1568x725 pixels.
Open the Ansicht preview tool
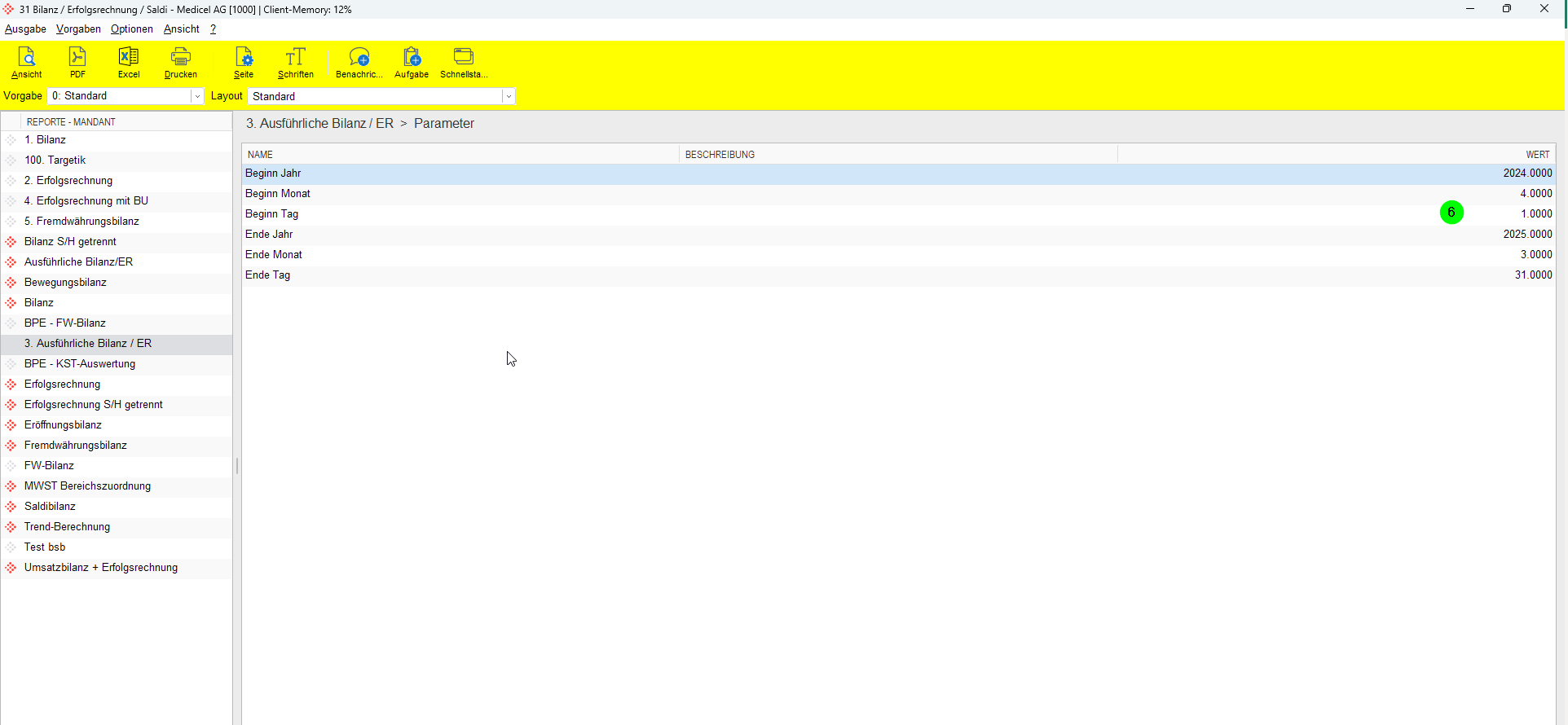27,63
